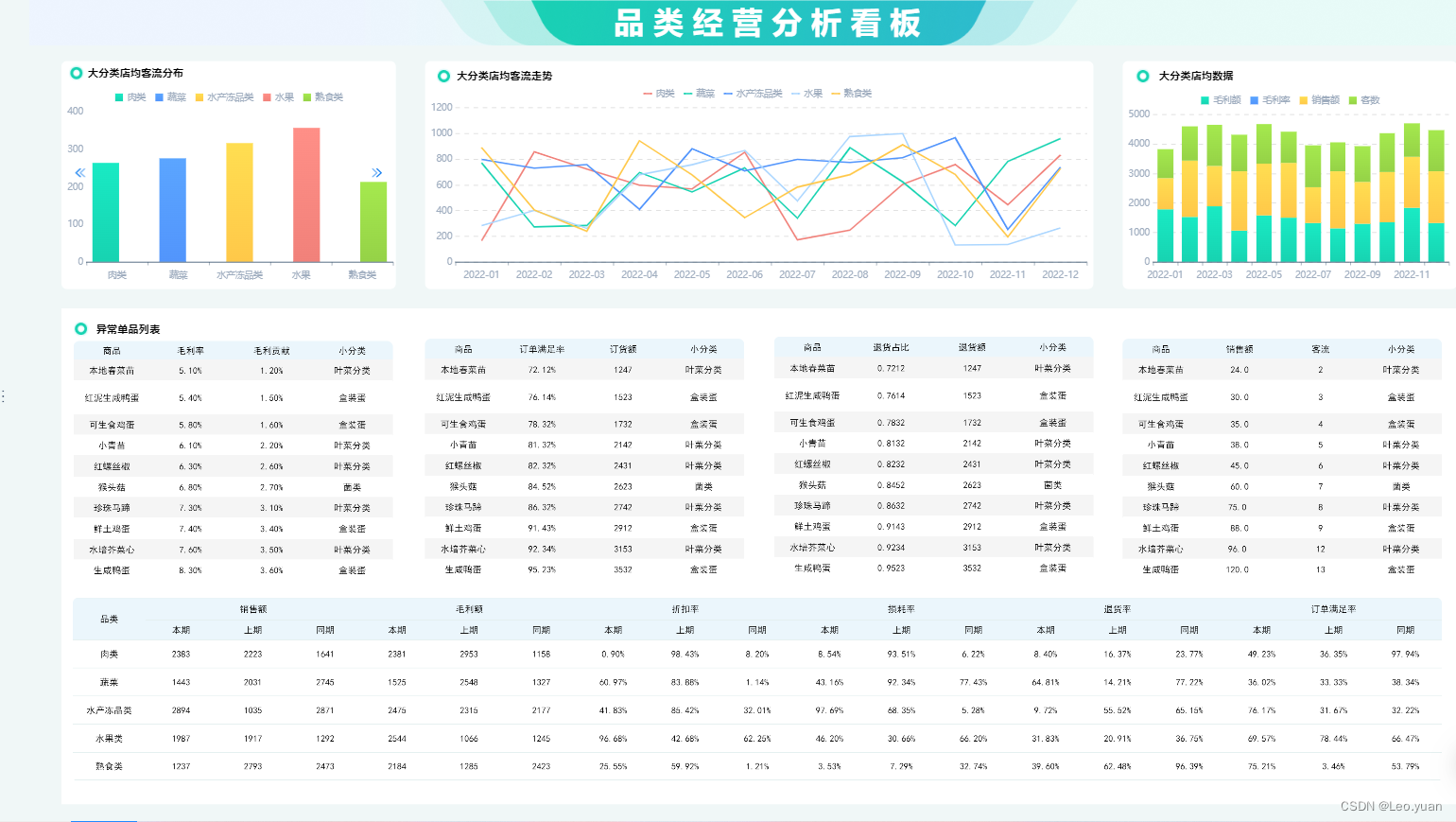Toggle 熟食类 series legend in 客流走势 line chart

851,94
